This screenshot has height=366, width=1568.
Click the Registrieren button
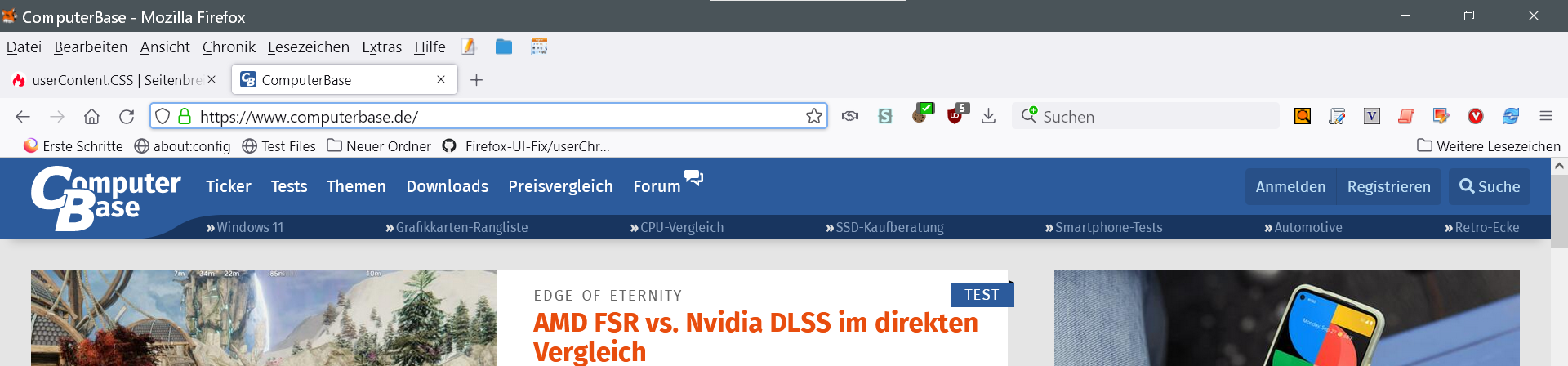pos(1388,186)
